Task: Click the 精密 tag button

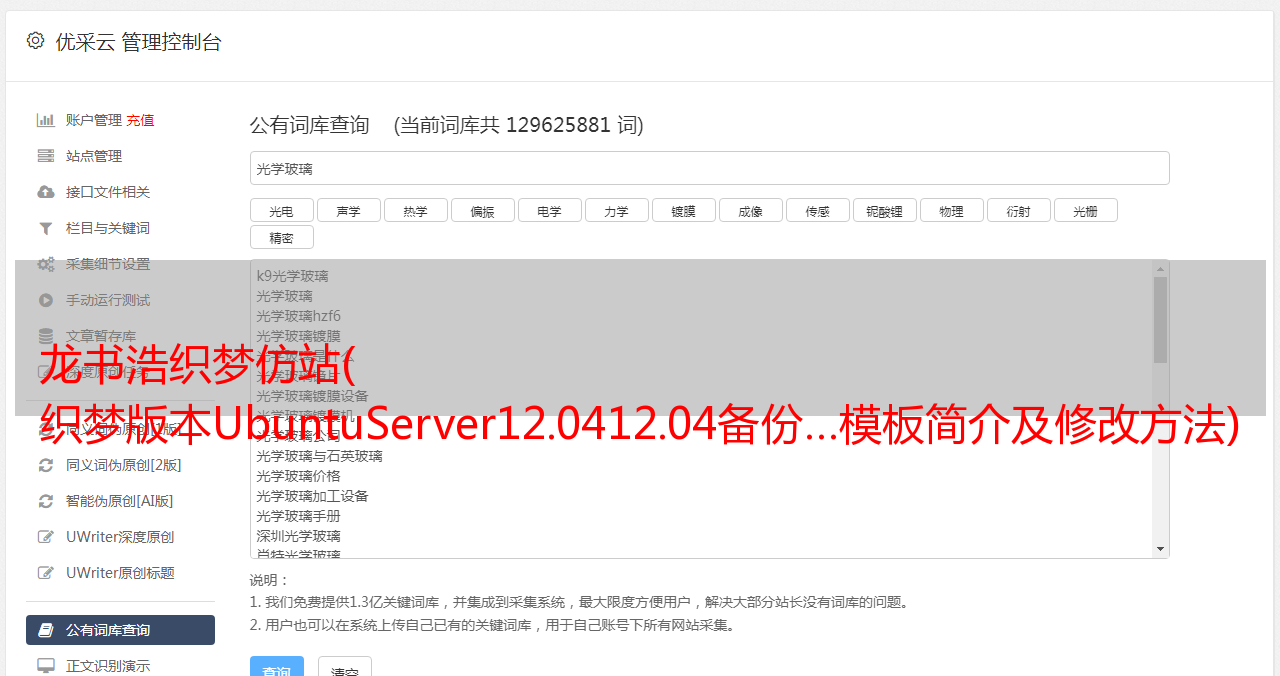Action: pos(281,237)
